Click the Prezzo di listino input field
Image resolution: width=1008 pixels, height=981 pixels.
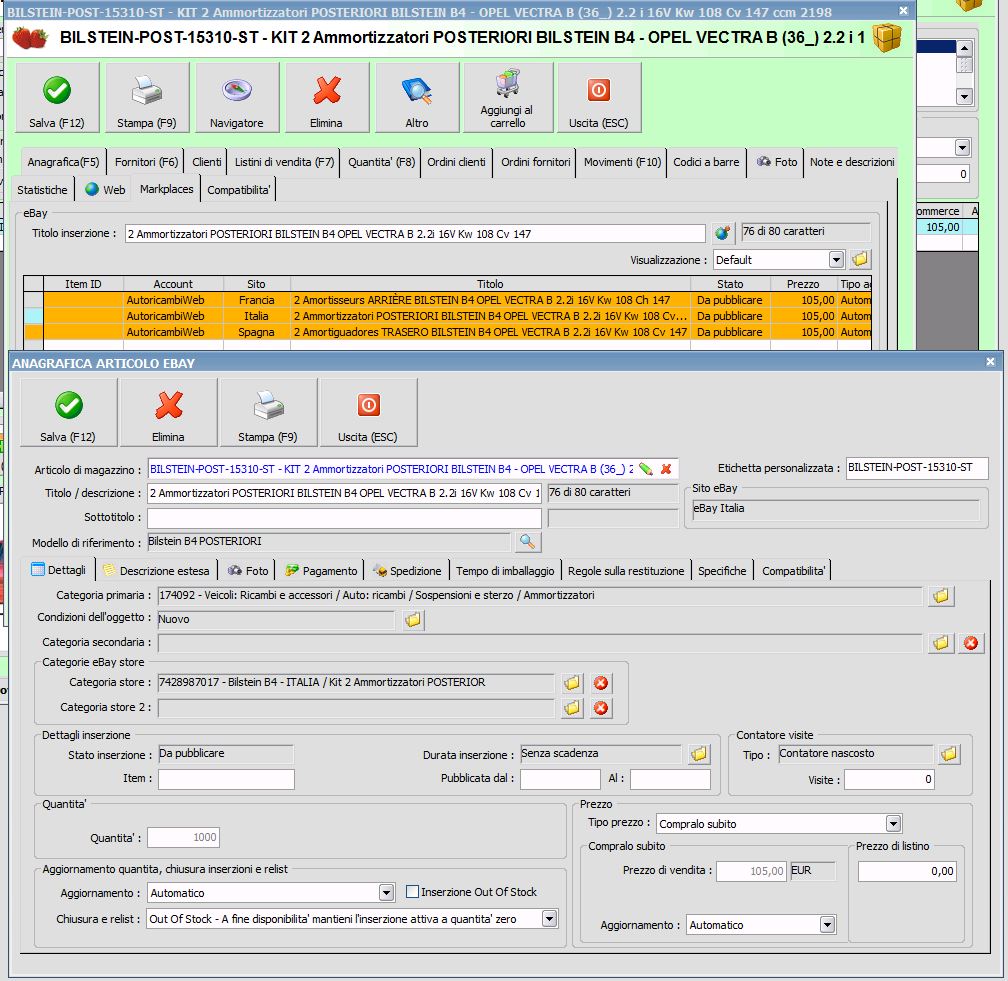point(907,872)
